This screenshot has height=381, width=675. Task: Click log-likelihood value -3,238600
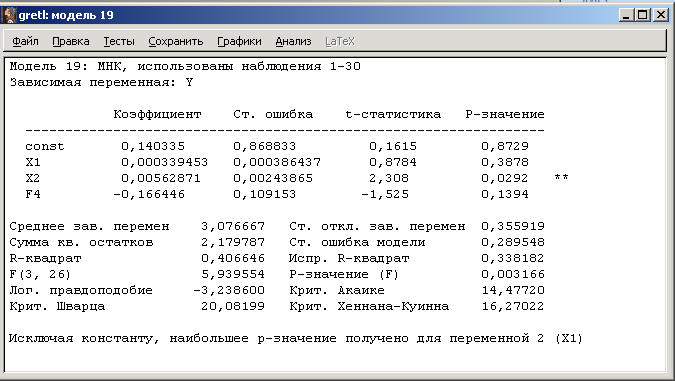point(229,290)
